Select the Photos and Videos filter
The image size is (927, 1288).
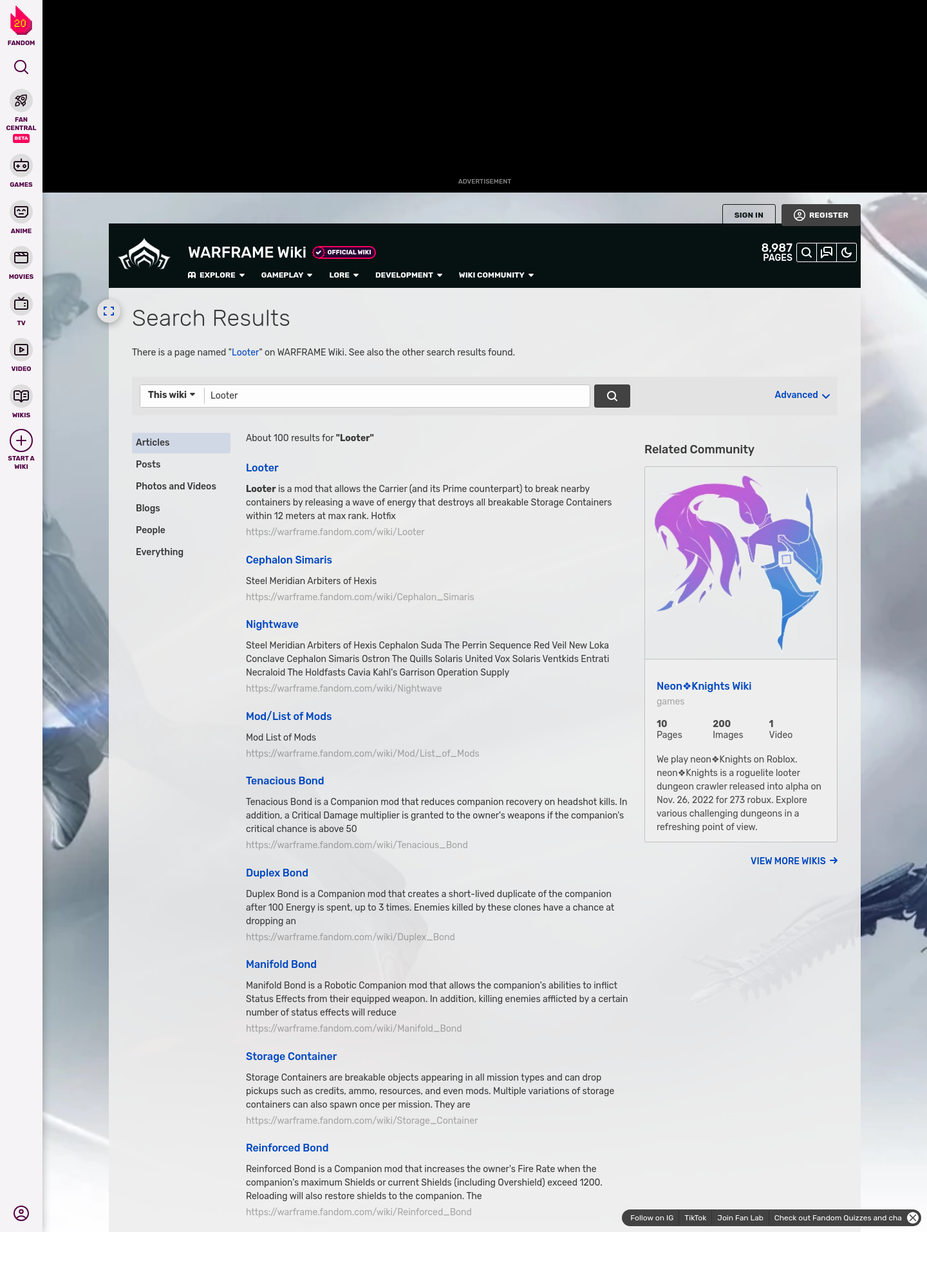click(x=181, y=486)
